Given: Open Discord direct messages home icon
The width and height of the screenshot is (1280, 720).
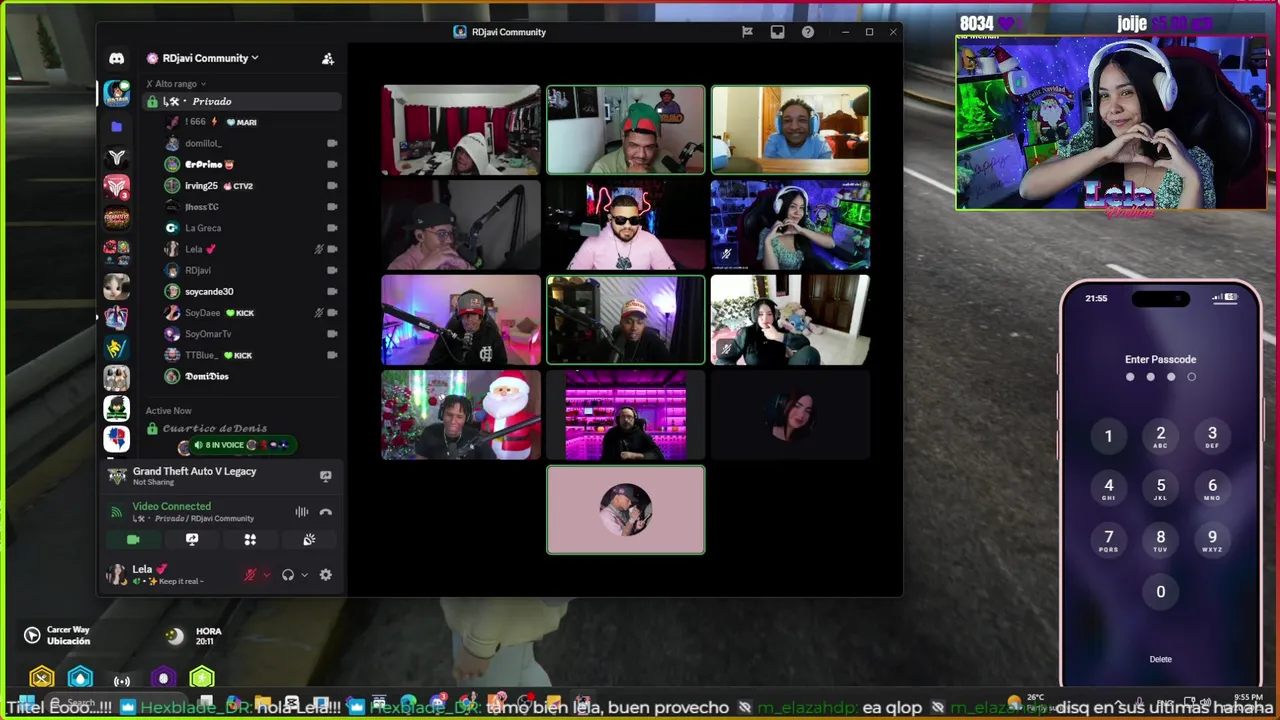Looking at the screenshot, I should [117, 59].
